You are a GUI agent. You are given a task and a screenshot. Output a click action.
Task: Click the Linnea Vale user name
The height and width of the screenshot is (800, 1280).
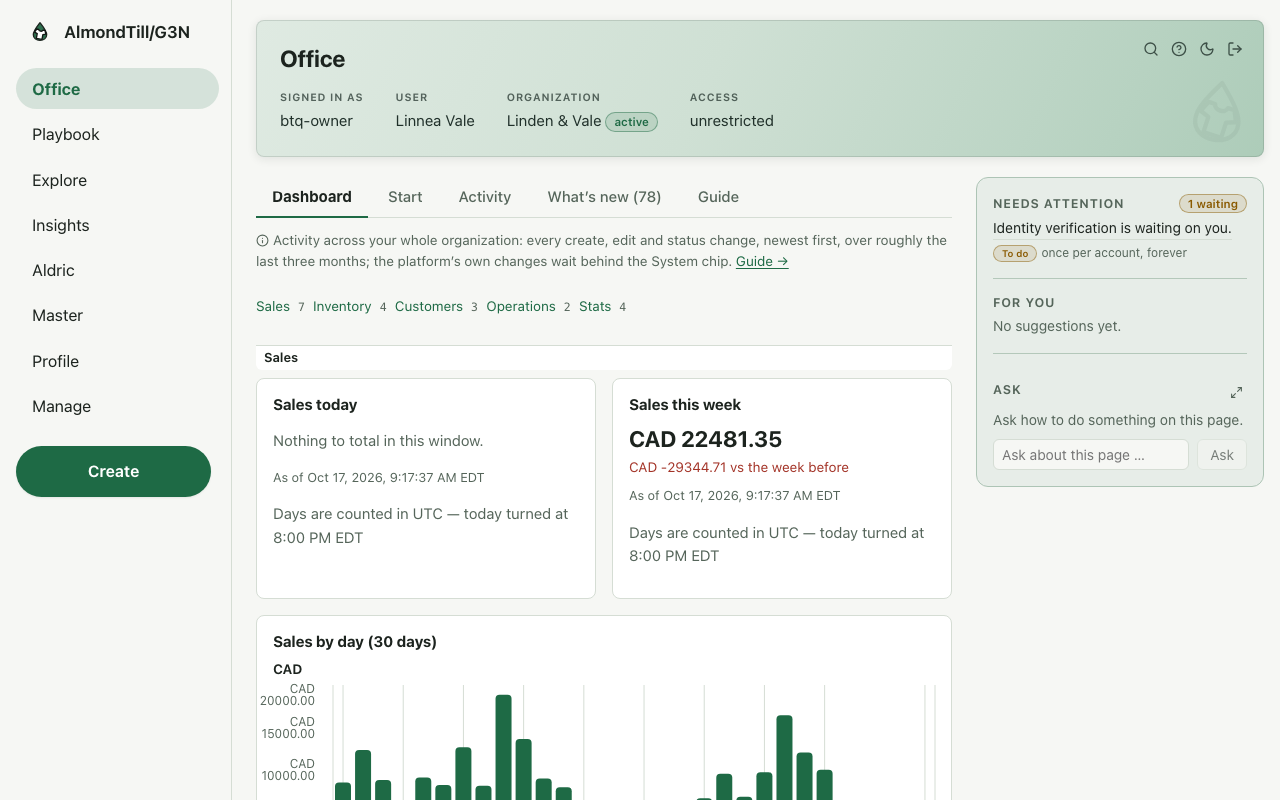pos(435,121)
